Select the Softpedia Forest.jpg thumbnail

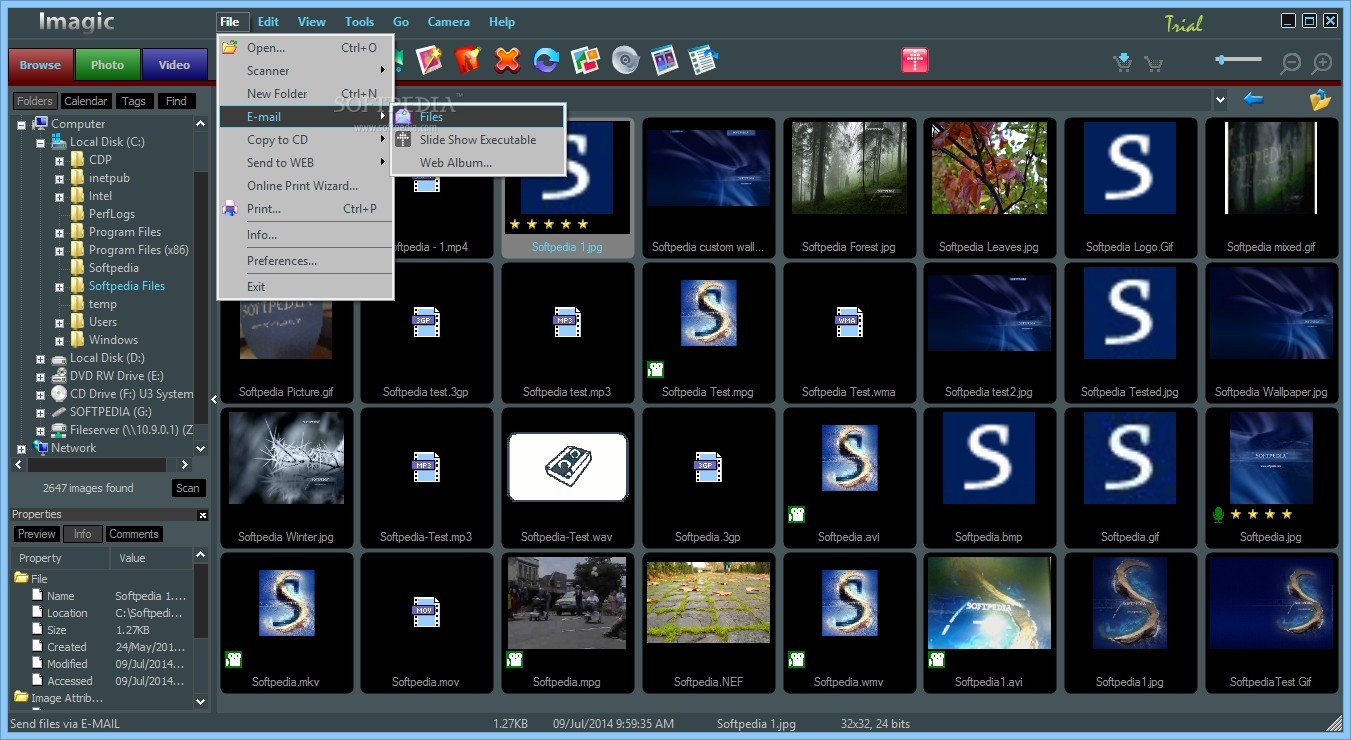point(850,188)
